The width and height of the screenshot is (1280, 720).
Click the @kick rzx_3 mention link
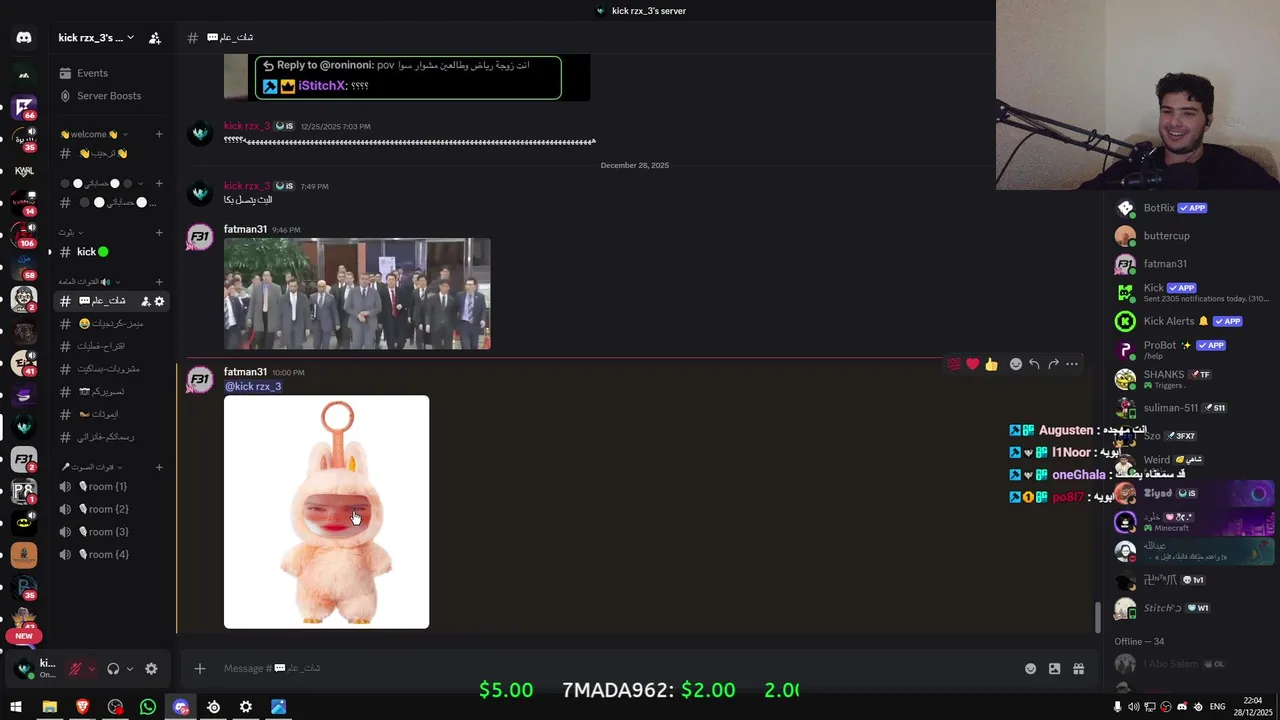pyautogui.click(x=253, y=386)
